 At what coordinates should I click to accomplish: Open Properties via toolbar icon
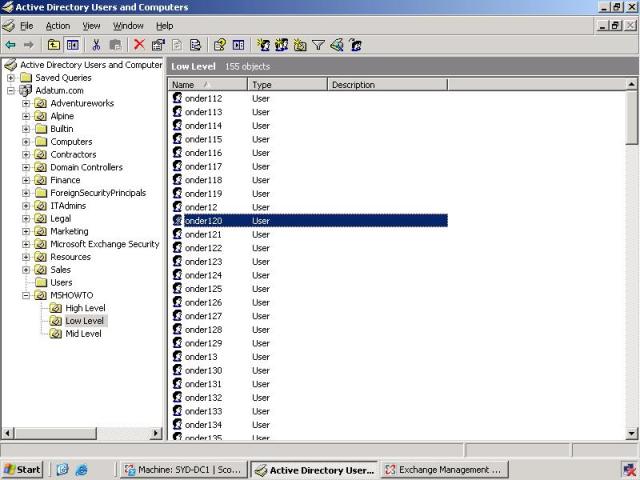click(x=158, y=45)
